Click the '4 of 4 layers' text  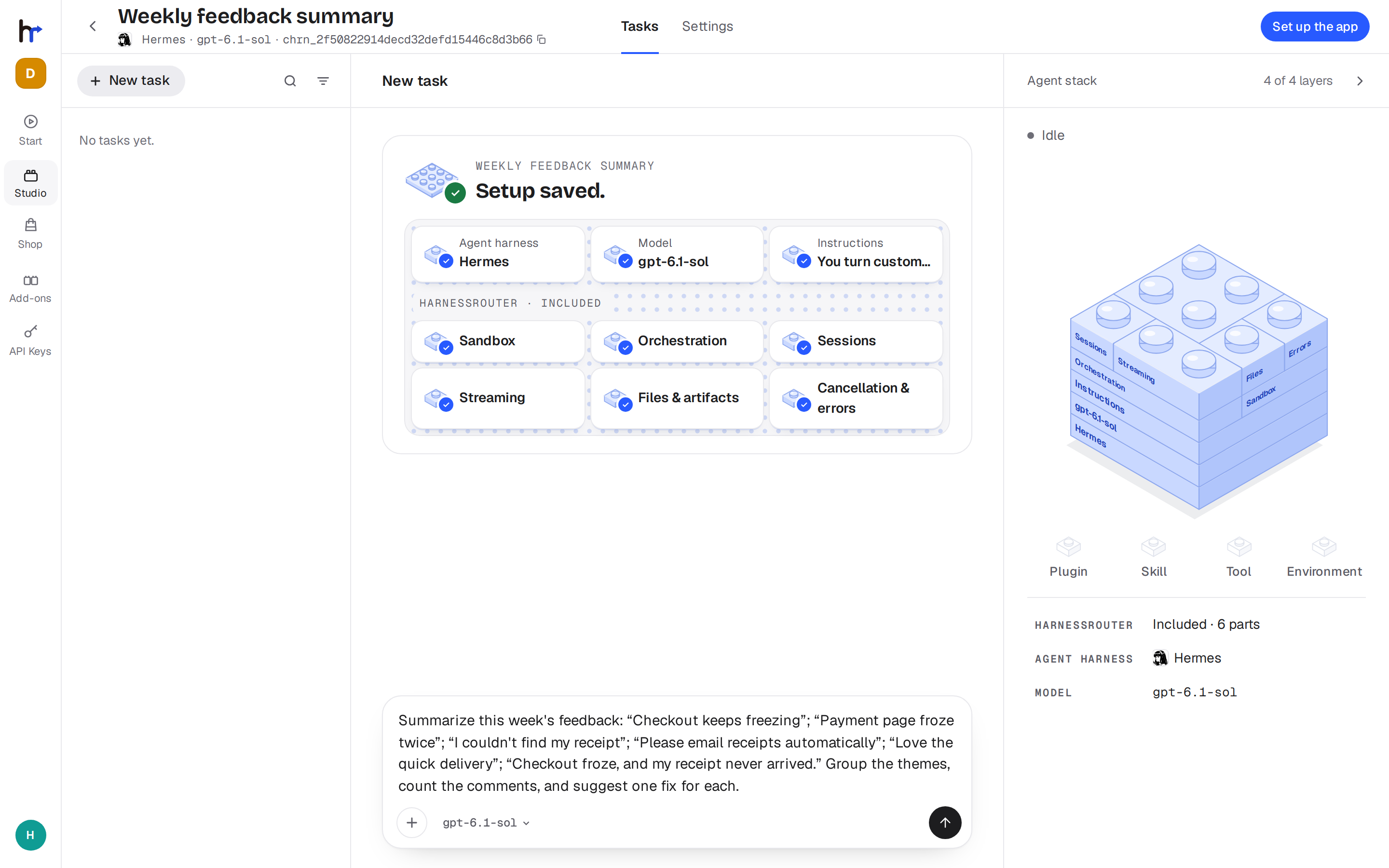tap(1298, 81)
